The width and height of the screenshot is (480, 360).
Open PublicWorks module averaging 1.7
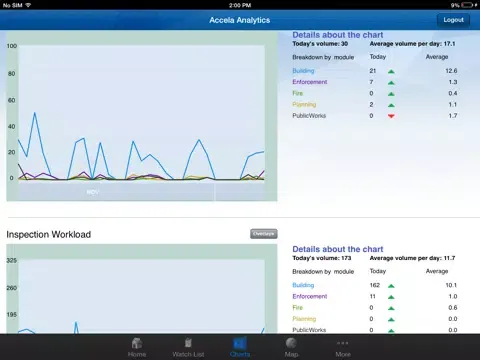pyautogui.click(x=309, y=116)
